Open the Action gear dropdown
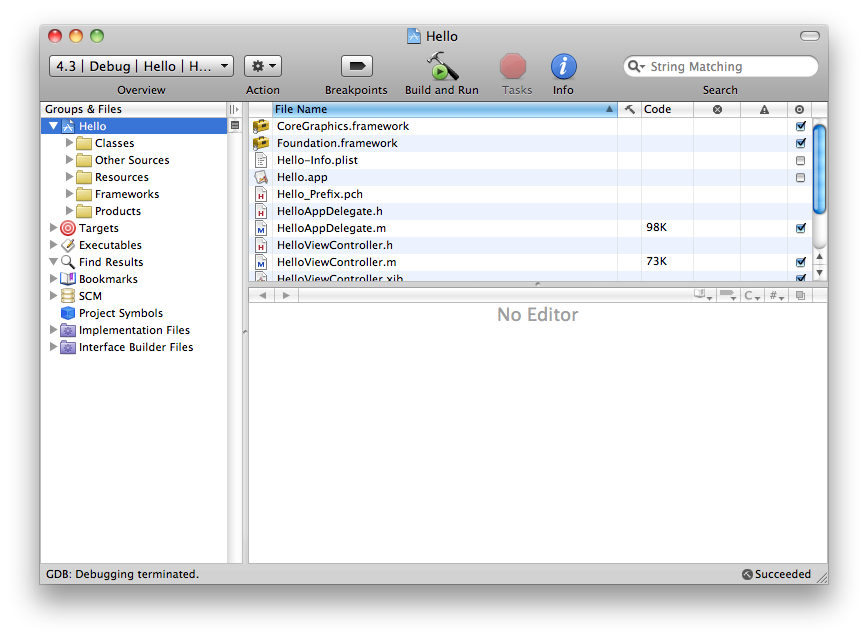 (263, 66)
